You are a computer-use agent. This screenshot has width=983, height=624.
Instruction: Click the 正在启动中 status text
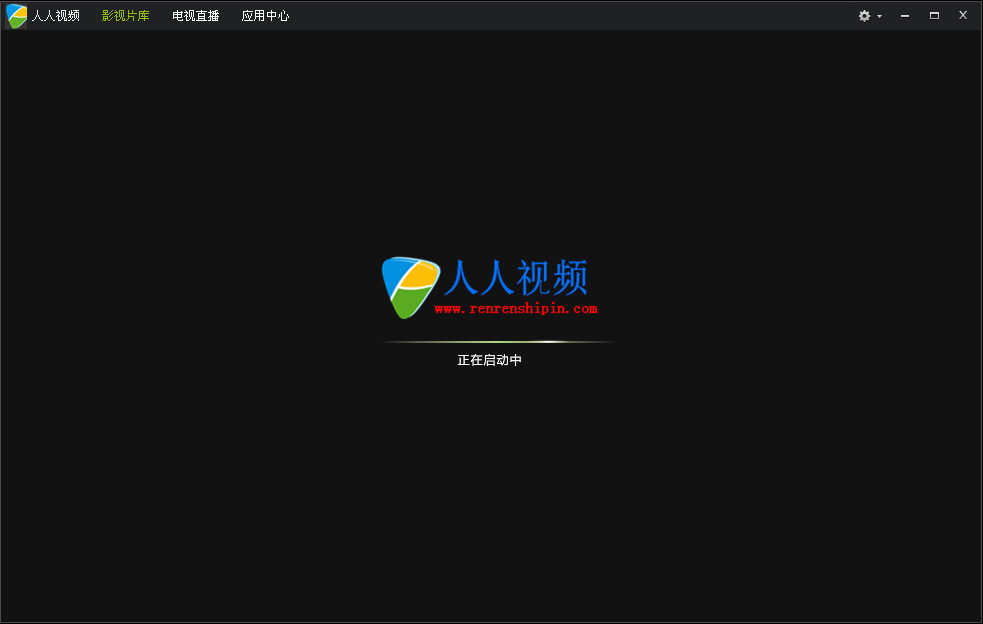pos(489,360)
